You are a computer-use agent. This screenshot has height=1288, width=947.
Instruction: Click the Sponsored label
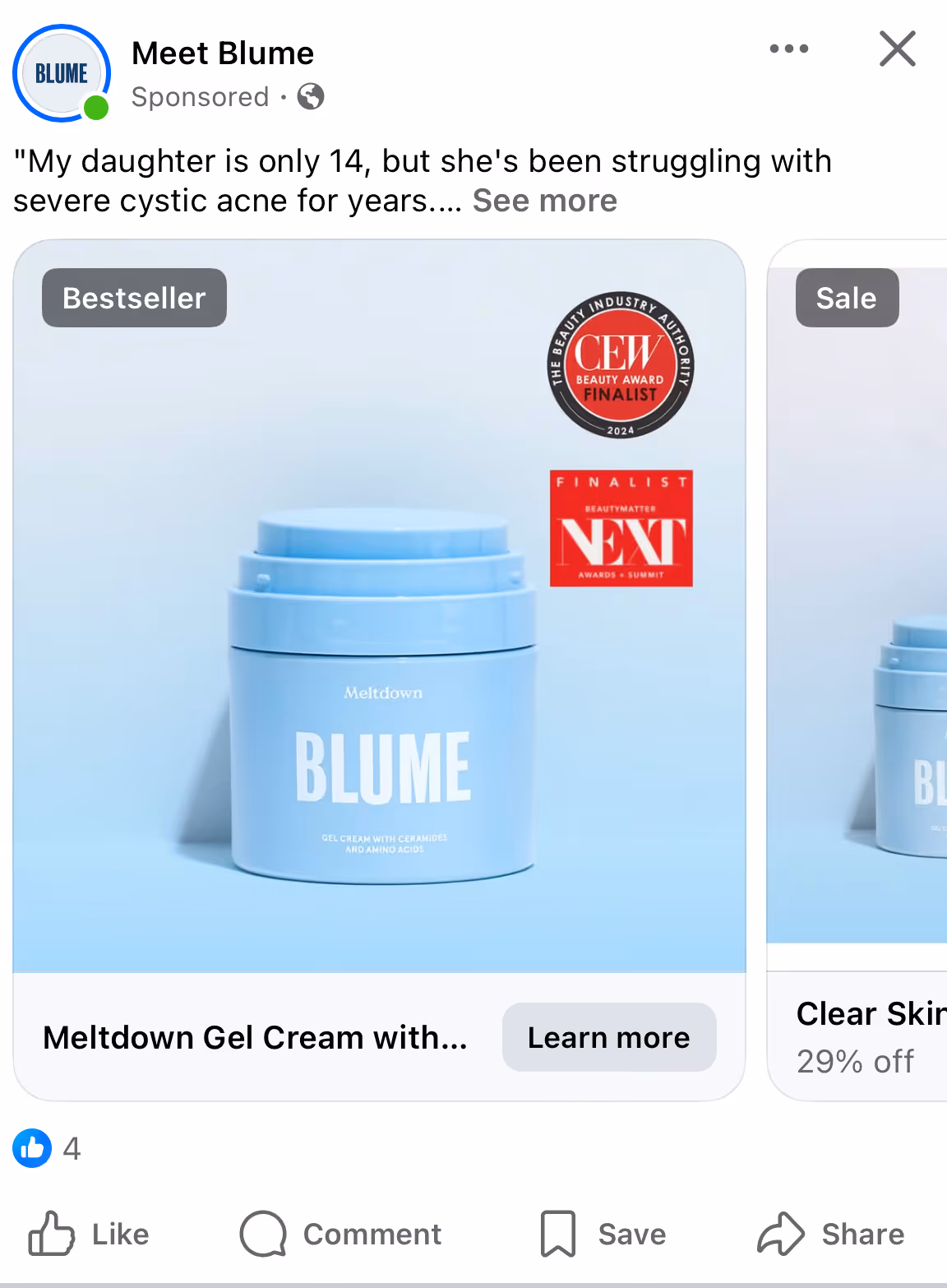[201, 97]
